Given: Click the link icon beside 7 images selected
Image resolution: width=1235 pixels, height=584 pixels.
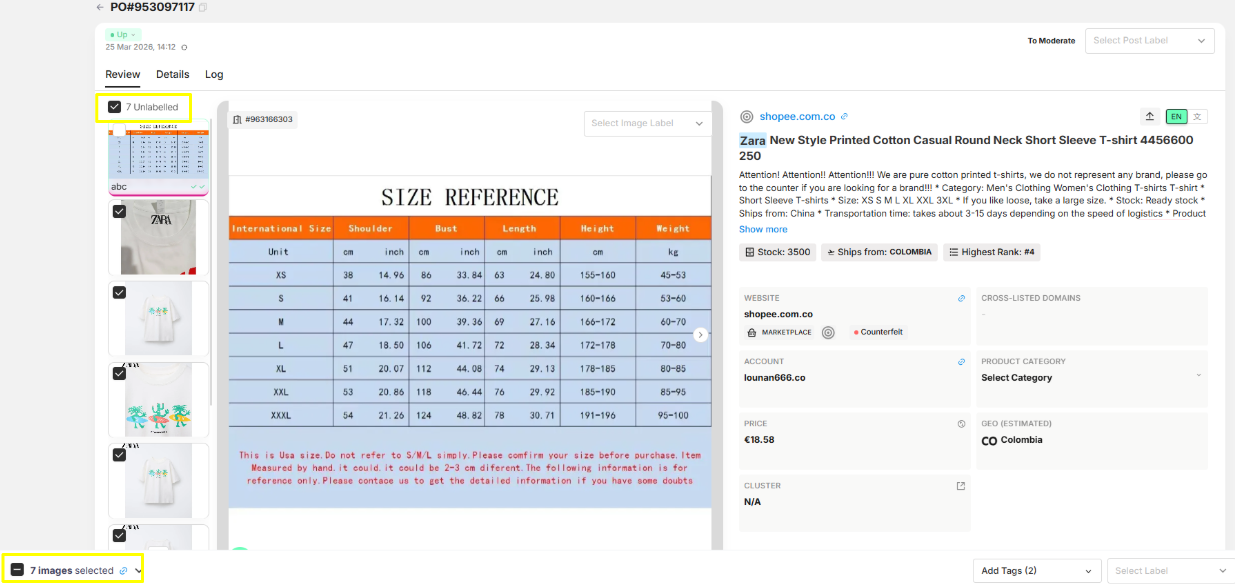Looking at the screenshot, I should (x=123, y=570).
